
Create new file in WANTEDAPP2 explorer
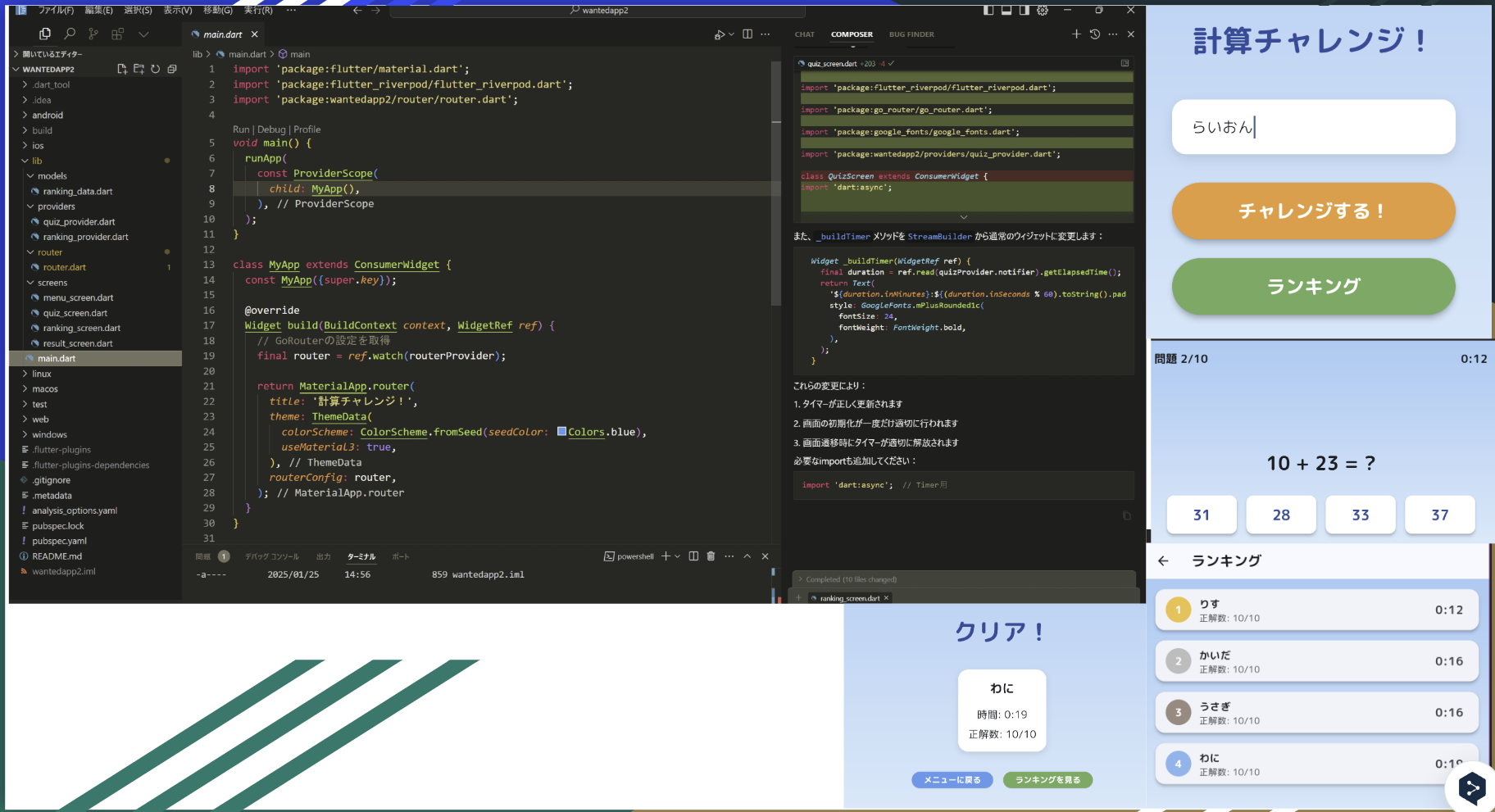(122, 69)
